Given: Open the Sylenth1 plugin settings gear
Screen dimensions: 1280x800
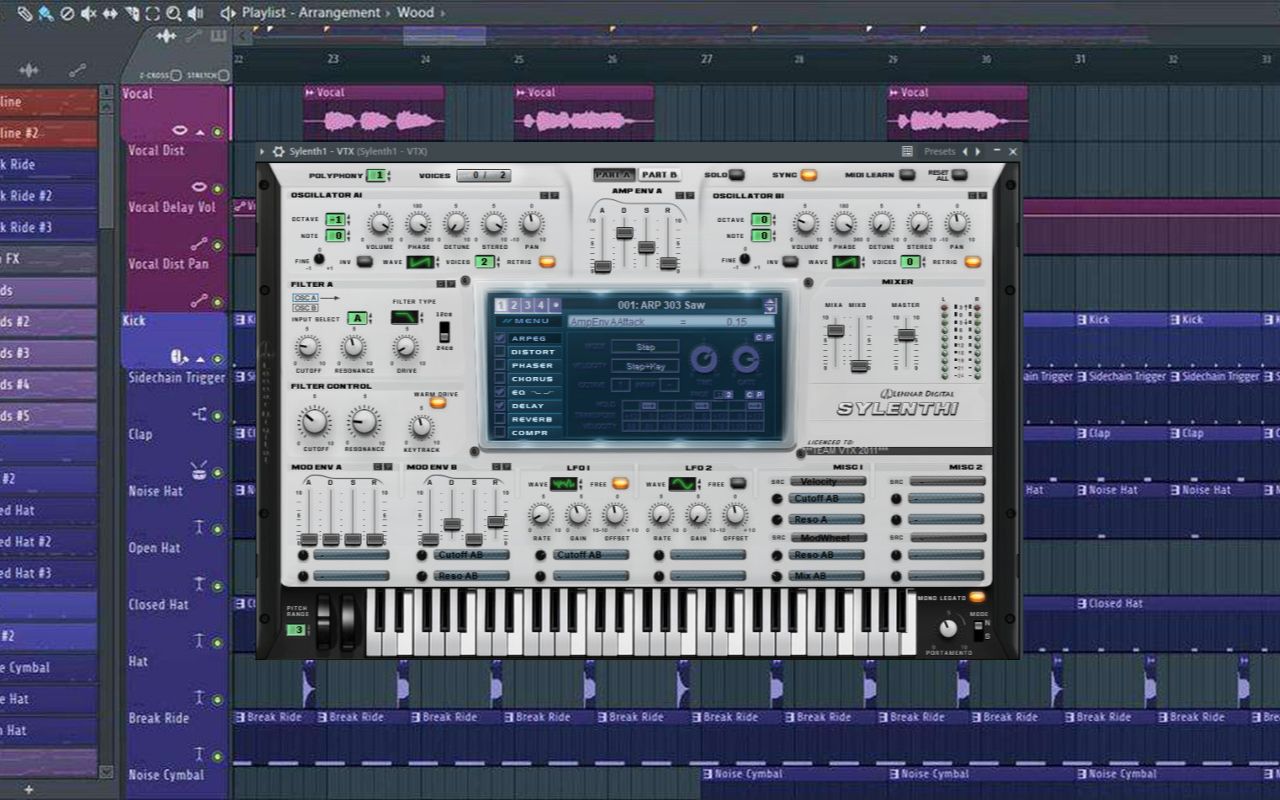Looking at the screenshot, I should 277,152.
